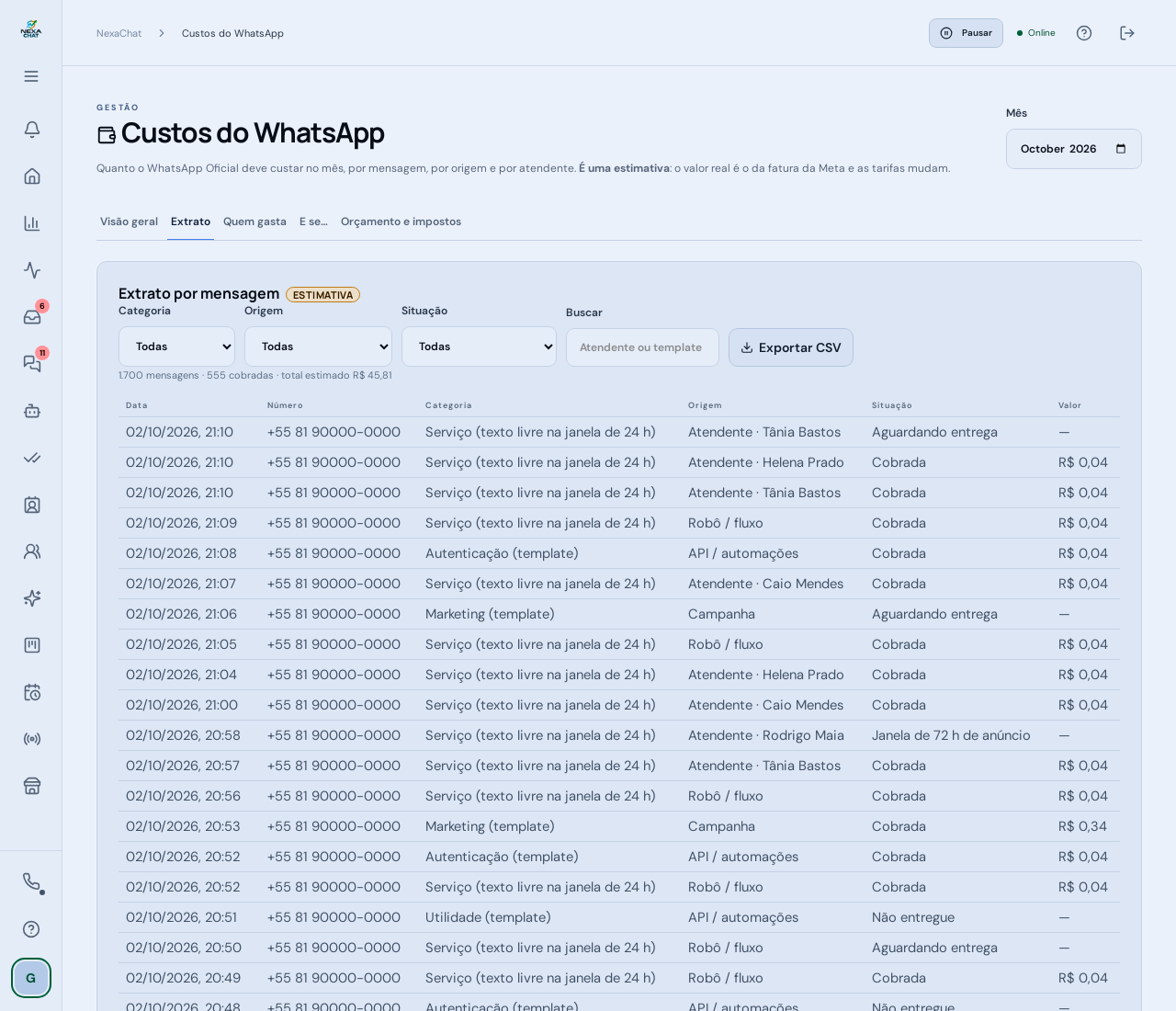1176x1011 pixels.
Task: Open the chats icon with badge 11
Action: coord(32,364)
